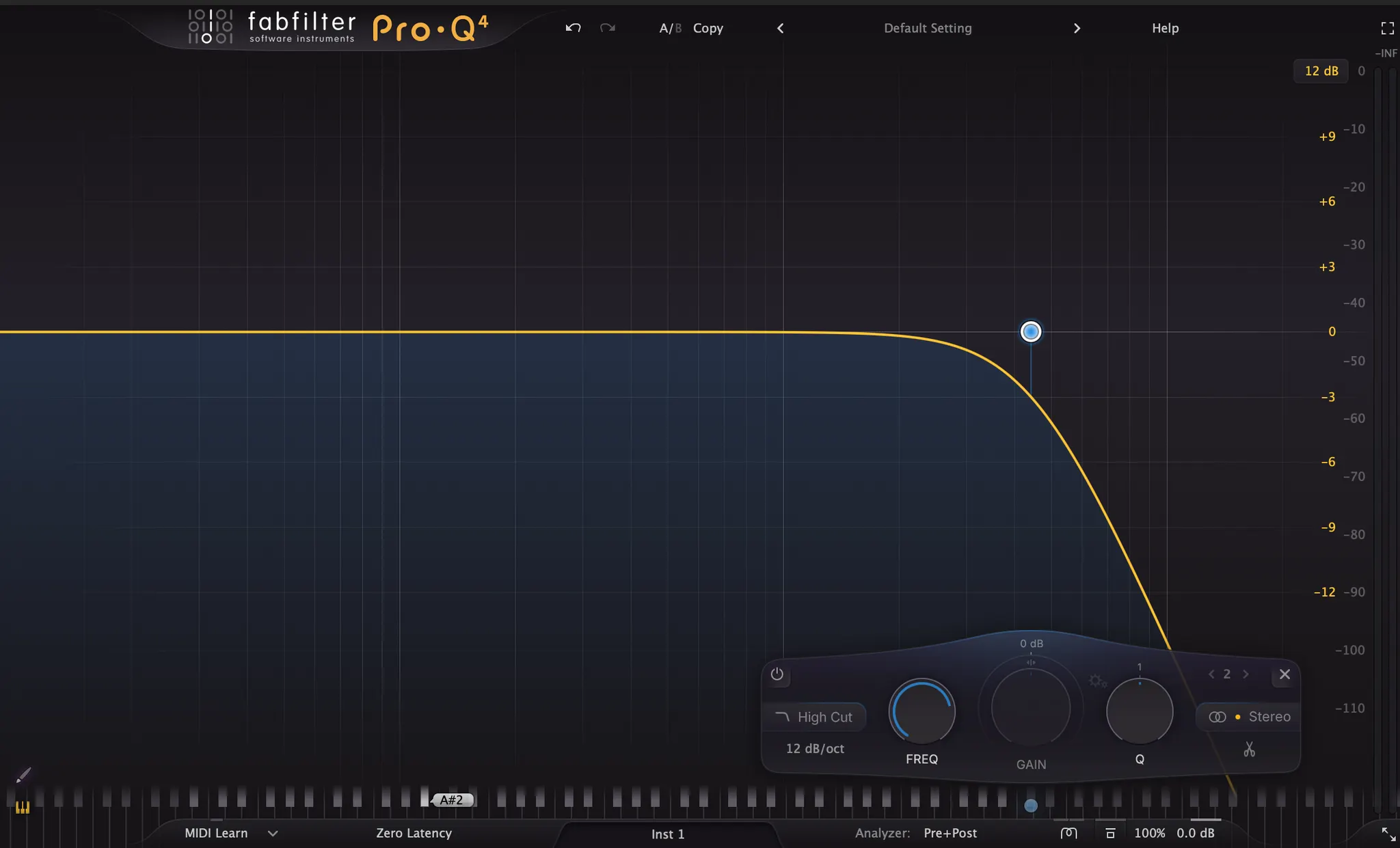The width and height of the screenshot is (1400, 848).
Task: Toggle the output phase invert icon
Action: pos(1069,833)
